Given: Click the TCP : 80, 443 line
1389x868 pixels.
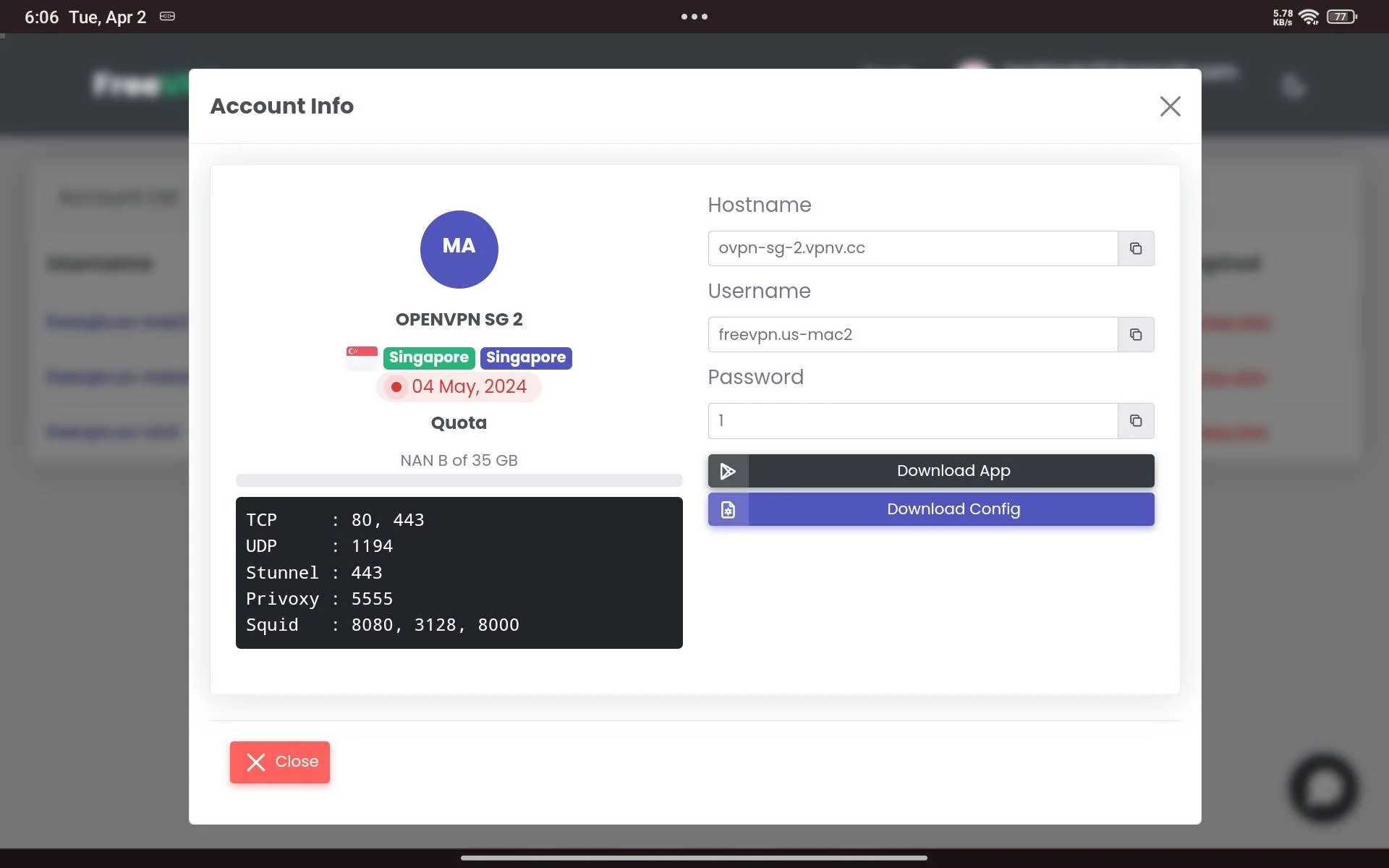Looking at the screenshot, I should (x=335, y=520).
